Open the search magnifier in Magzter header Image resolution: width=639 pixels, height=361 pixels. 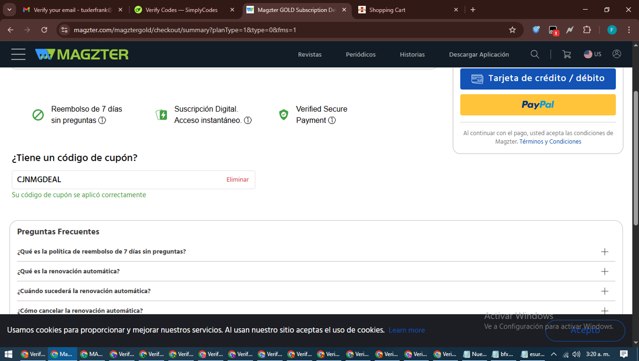tap(535, 54)
